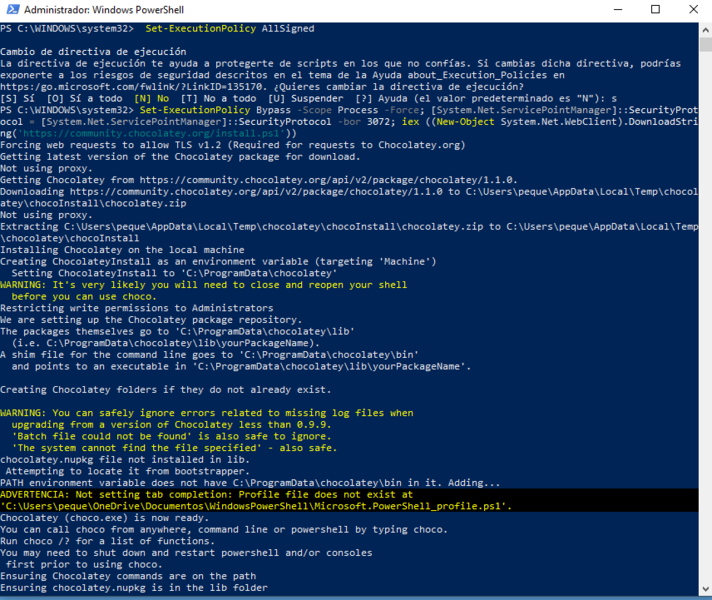
Task: Click 'Ensuring Chocolatey commands are on the path'
Action: pos(128,576)
